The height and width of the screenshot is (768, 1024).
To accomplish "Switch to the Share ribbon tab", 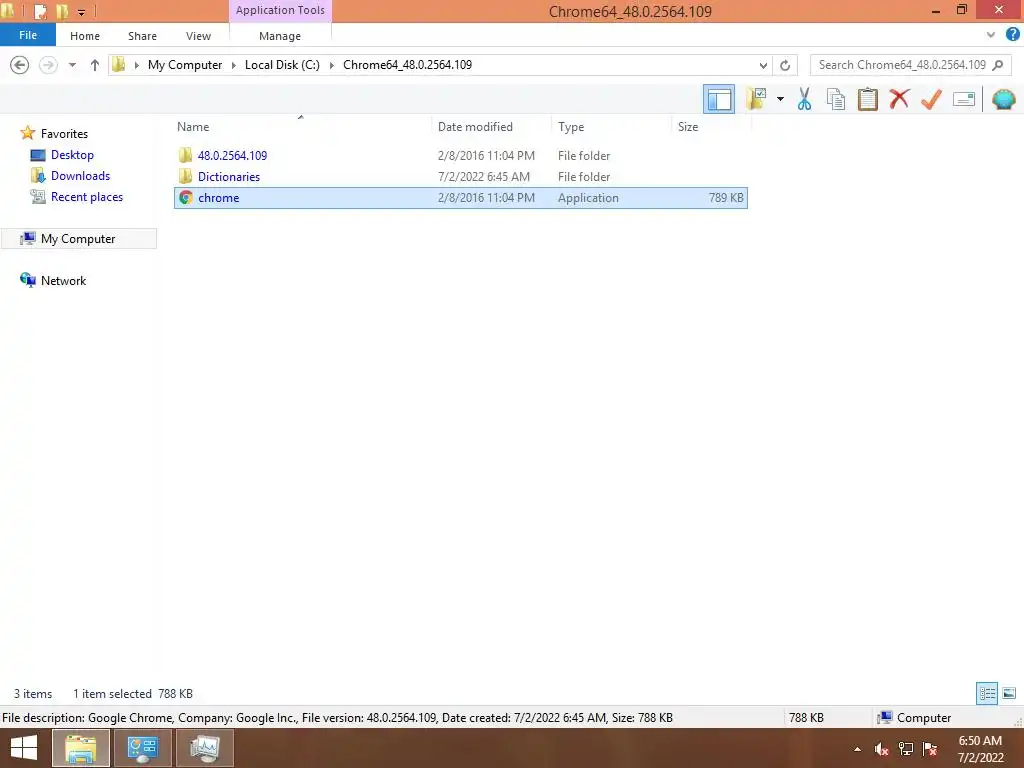I will (x=142, y=36).
